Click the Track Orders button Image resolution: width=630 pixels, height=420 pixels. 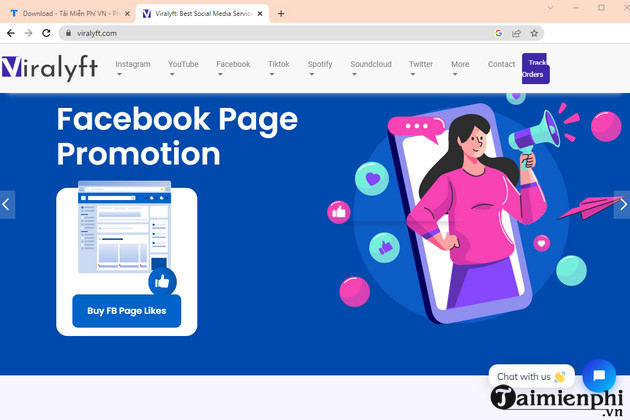click(x=535, y=68)
